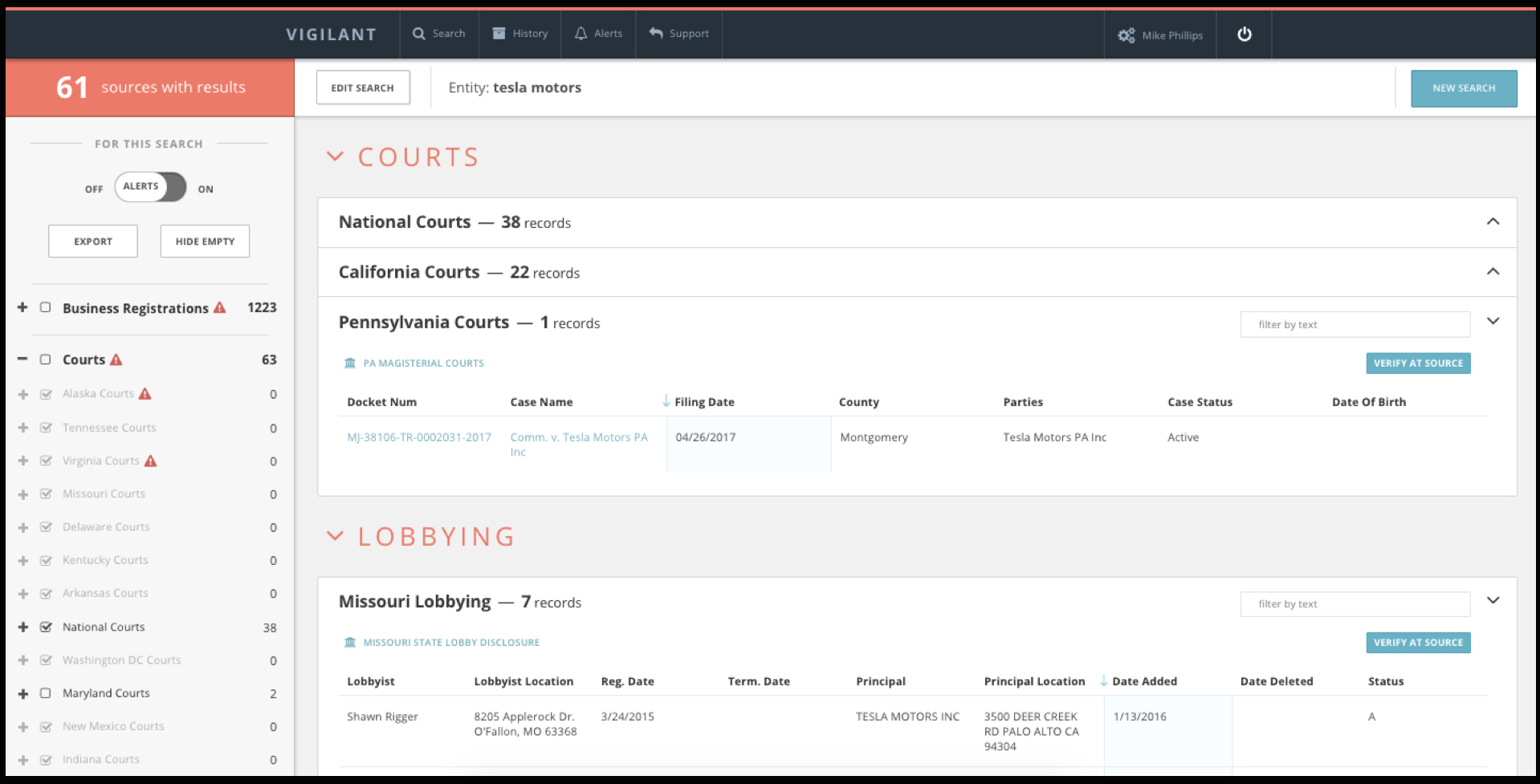Open PA MAGISTERIAL COURTS source link

[x=423, y=364]
